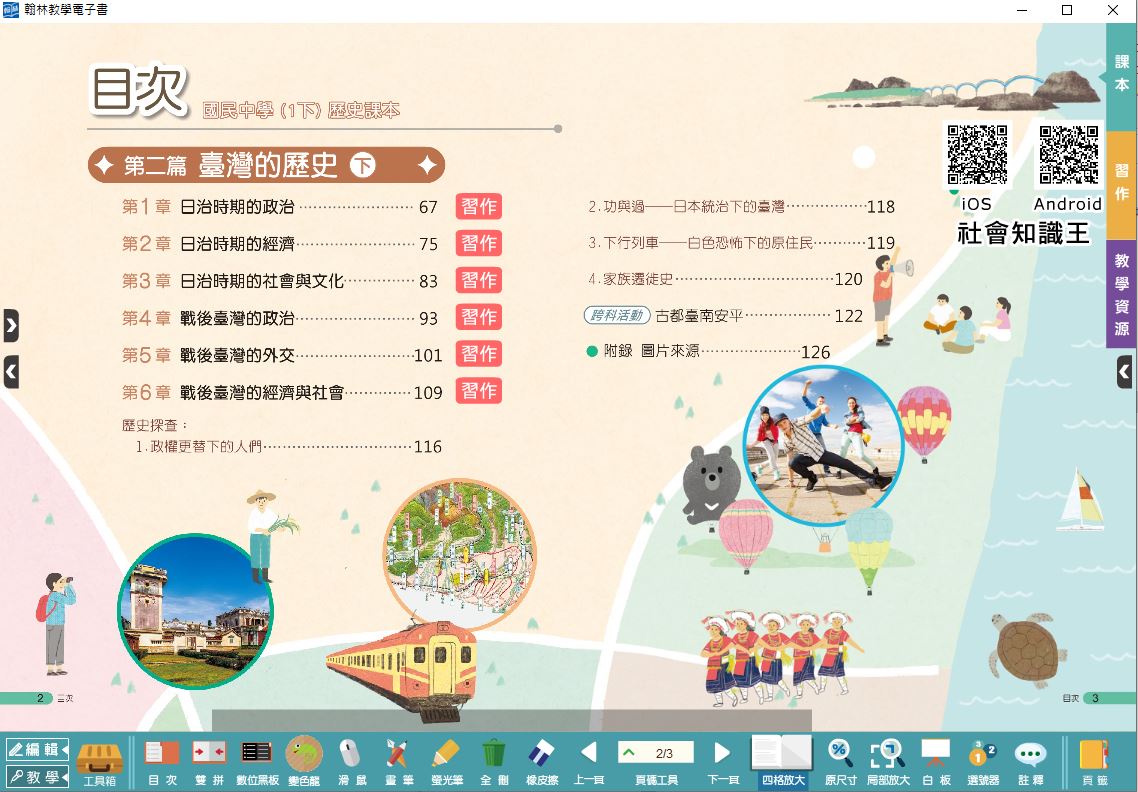Go to 下一頁 next page
Screen dimensions: 1138x792
tap(722, 760)
